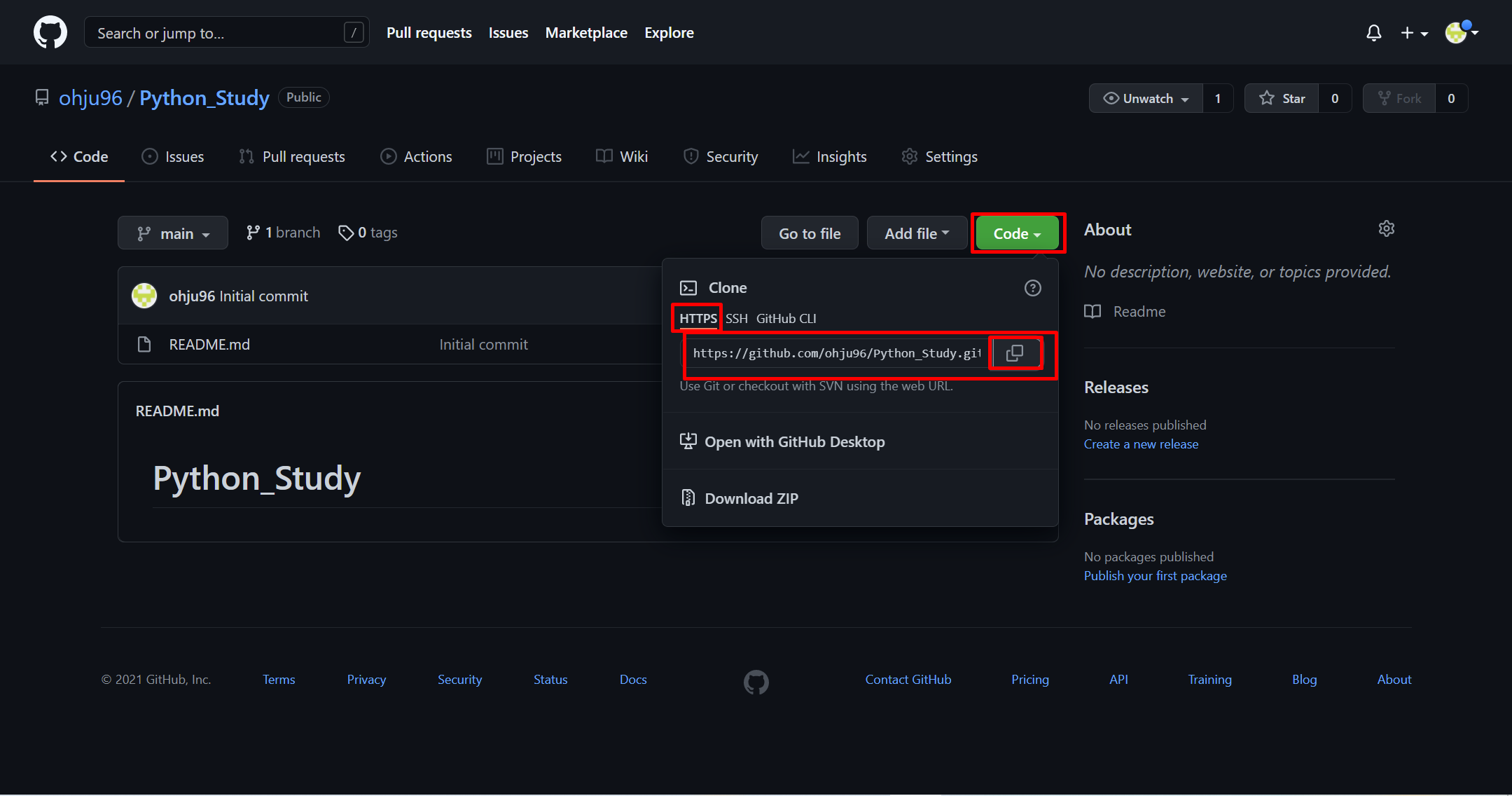Viewport: 1512px width, 796px height.
Task: Edit About section via gear icon
Action: tap(1386, 229)
